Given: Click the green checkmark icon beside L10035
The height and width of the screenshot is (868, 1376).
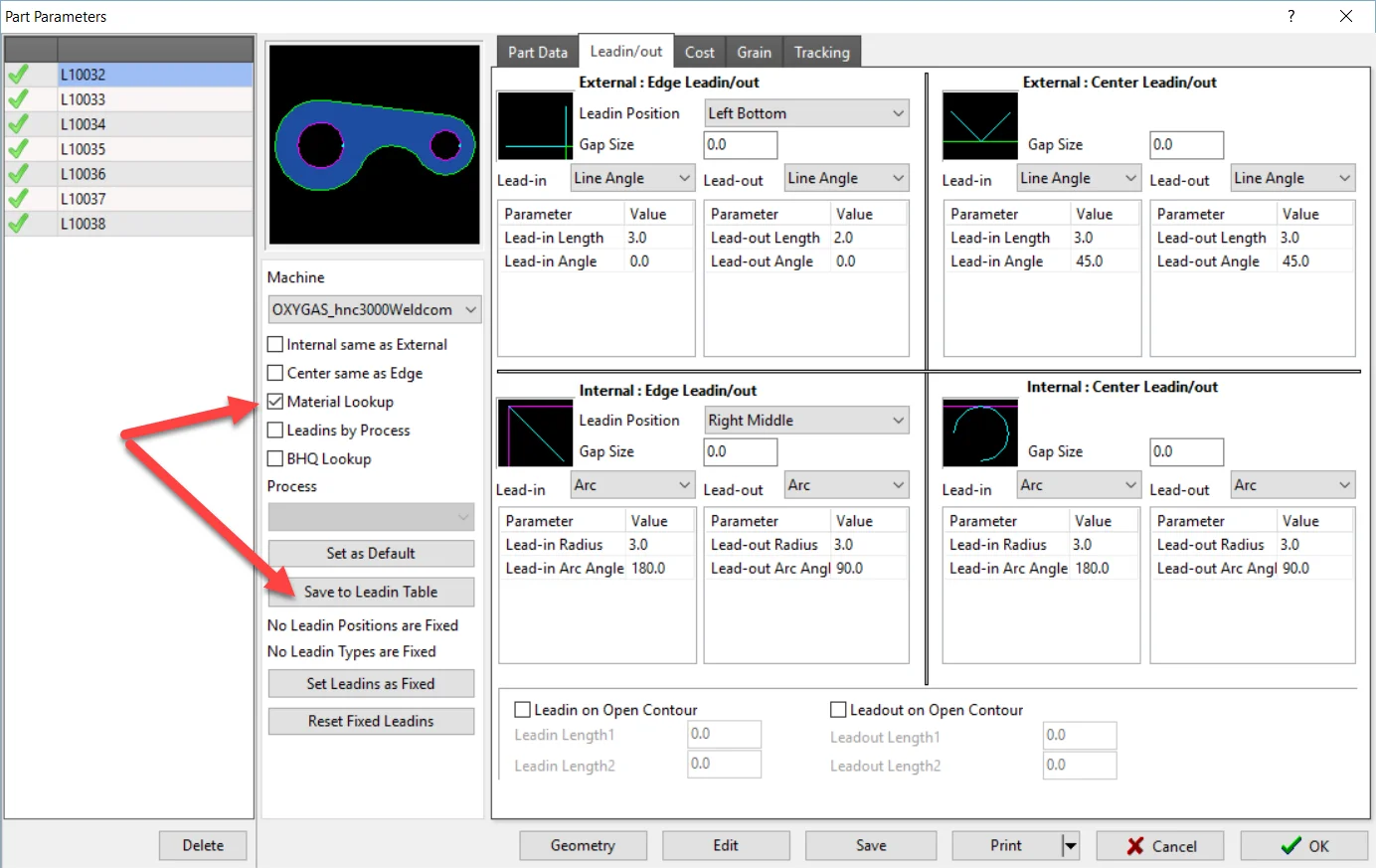Looking at the screenshot, I should coord(18,149).
